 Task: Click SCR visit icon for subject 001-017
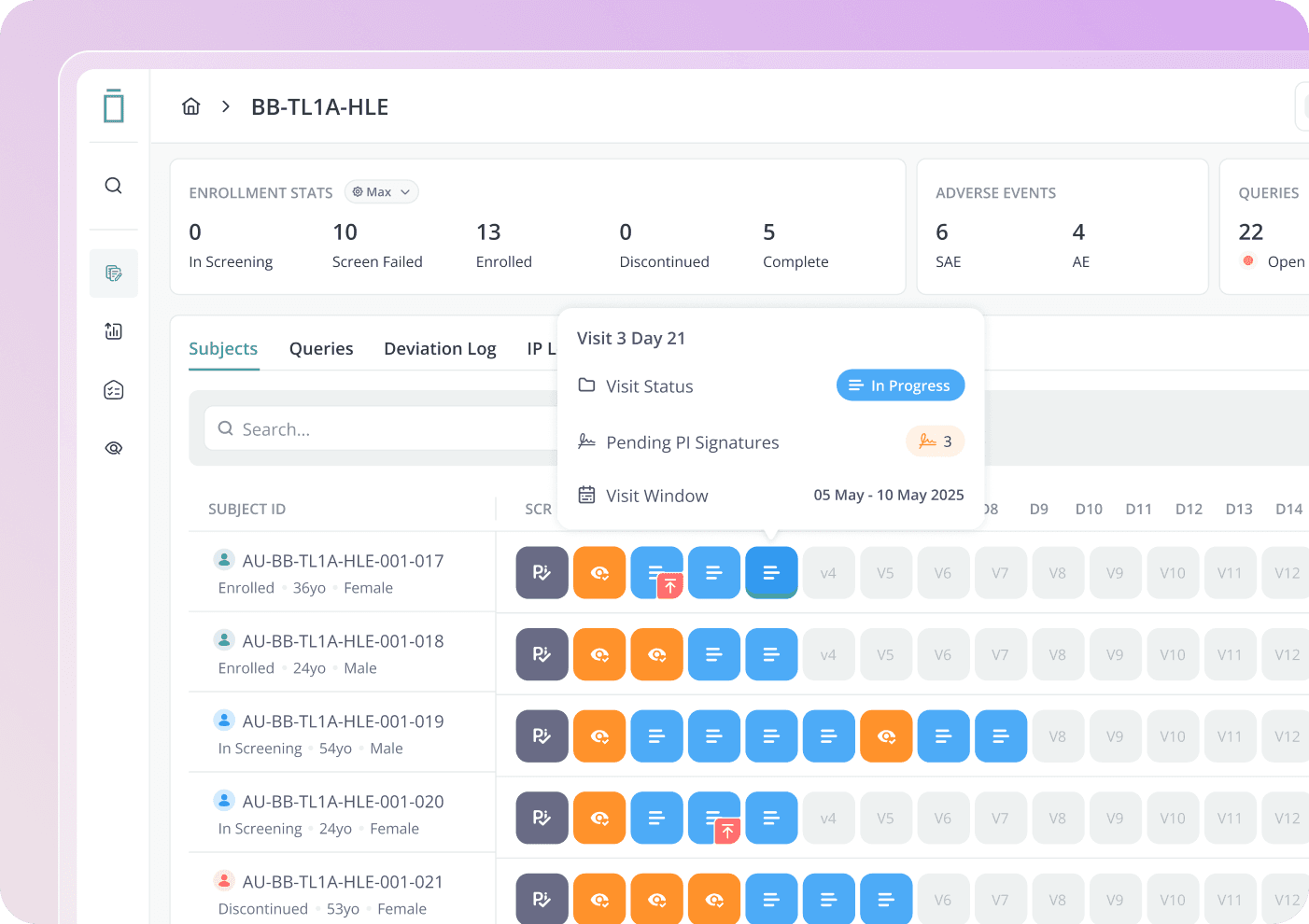tap(542, 573)
